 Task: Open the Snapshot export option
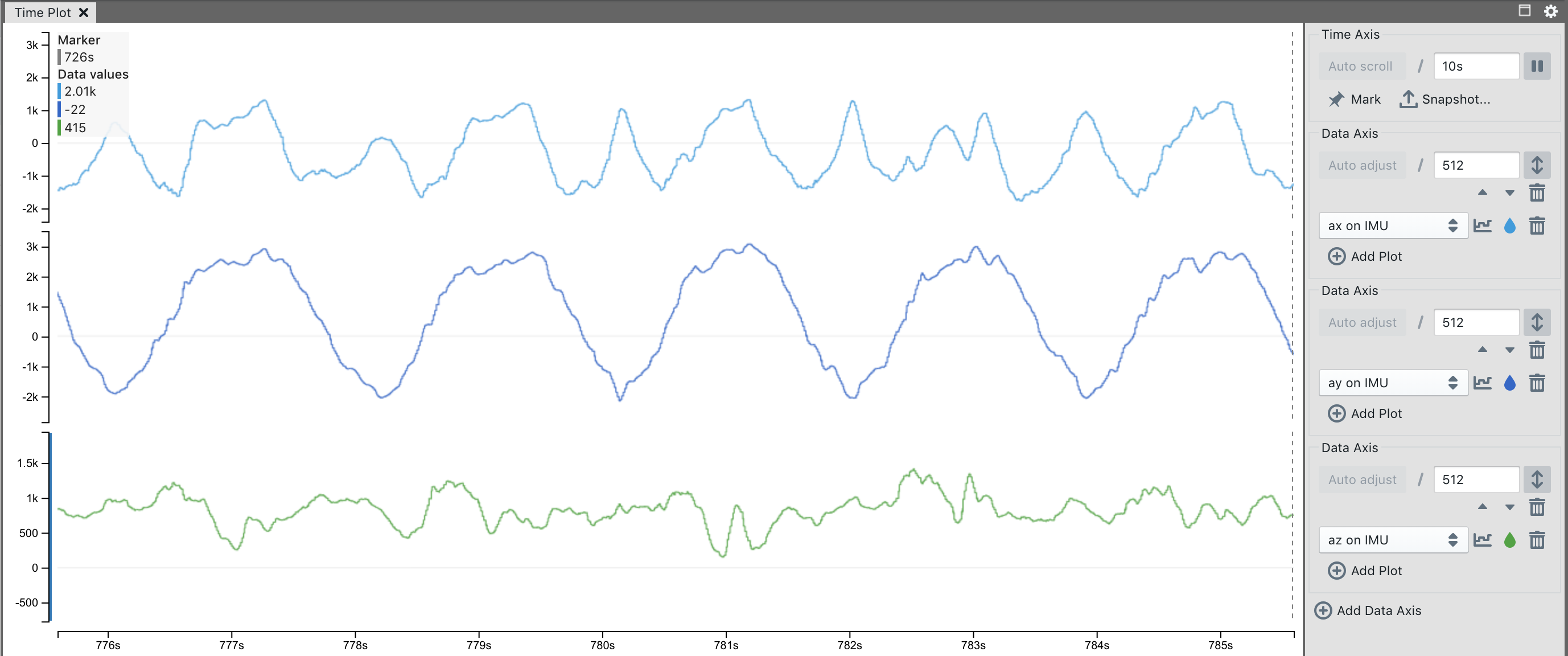(x=1446, y=99)
